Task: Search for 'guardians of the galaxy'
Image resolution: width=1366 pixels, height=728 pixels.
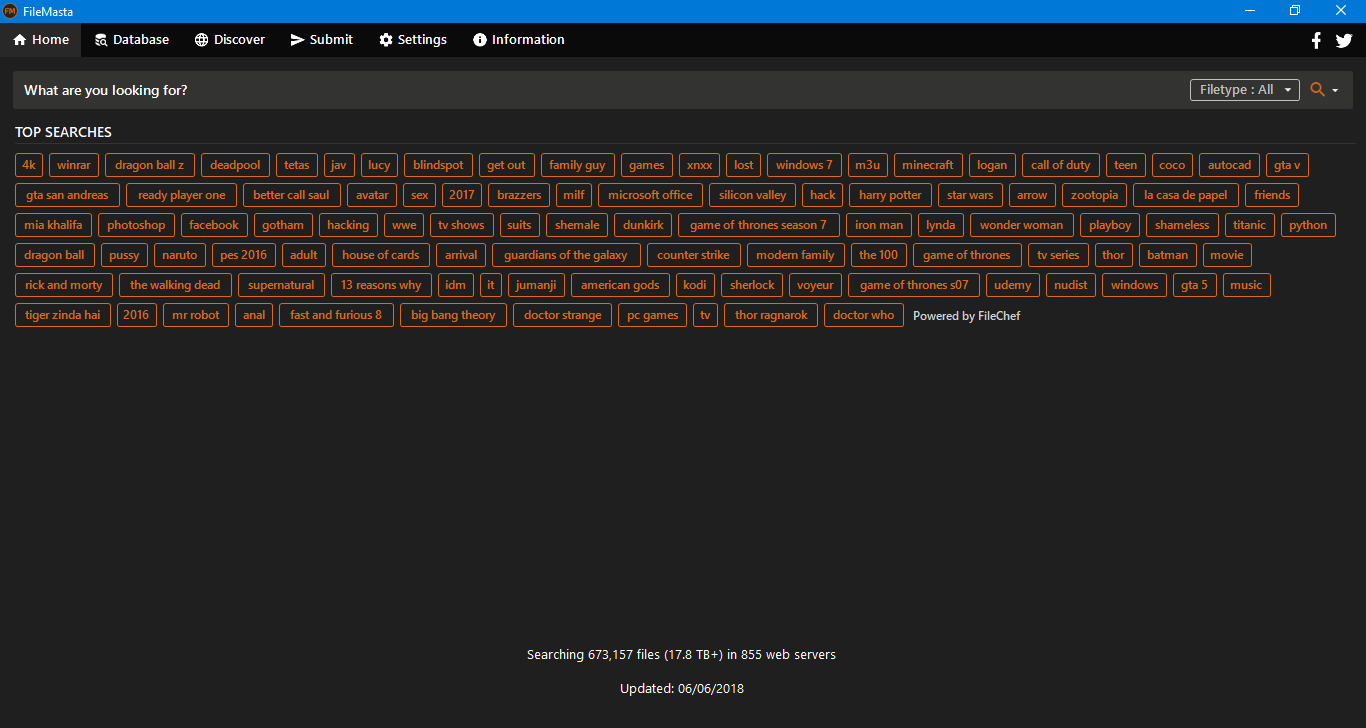Action: (x=566, y=255)
